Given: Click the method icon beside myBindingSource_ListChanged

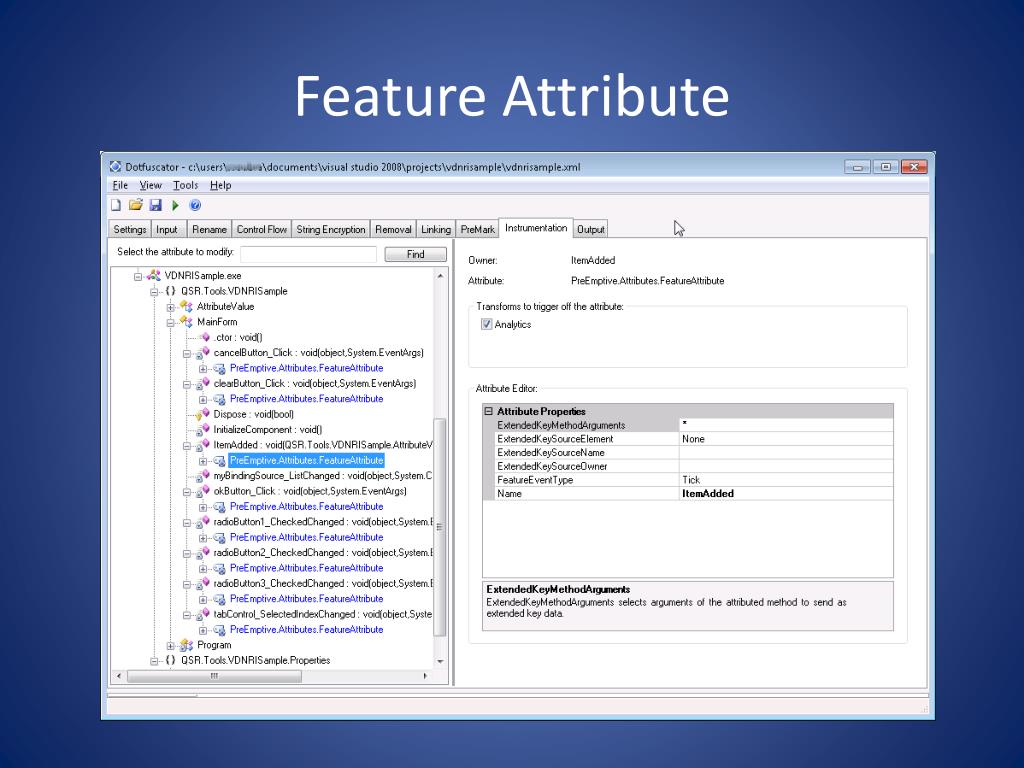Looking at the screenshot, I should pos(202,476).
